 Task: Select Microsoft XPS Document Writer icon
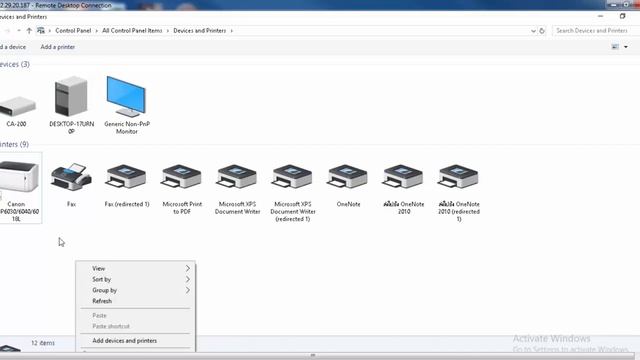click(237, 176)
